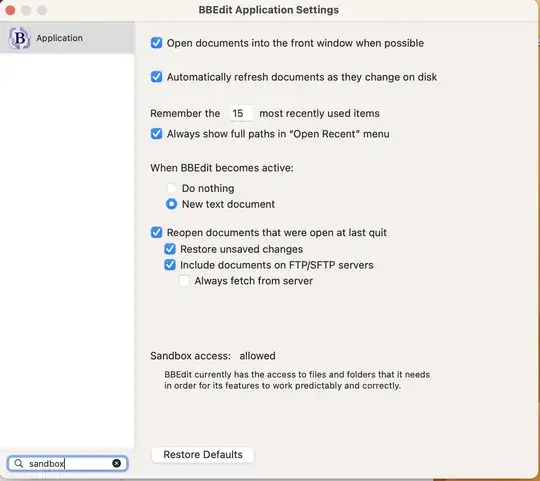Toggle Automatically refresh documents on disk change
Image resolution: width=540 pixels, height=481 pixels.
tap(156, 77)
